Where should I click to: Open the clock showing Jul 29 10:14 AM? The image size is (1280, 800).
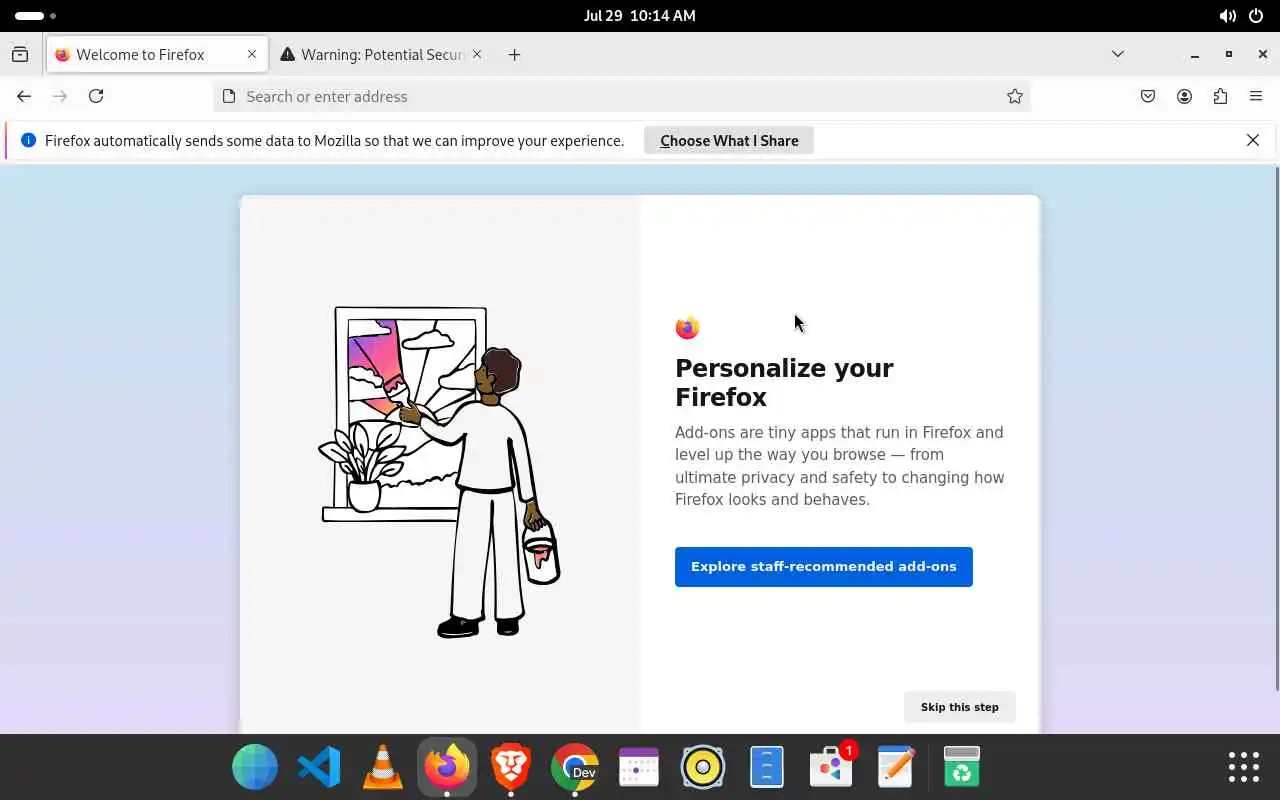pyautogui.click(x=640, y=16)
